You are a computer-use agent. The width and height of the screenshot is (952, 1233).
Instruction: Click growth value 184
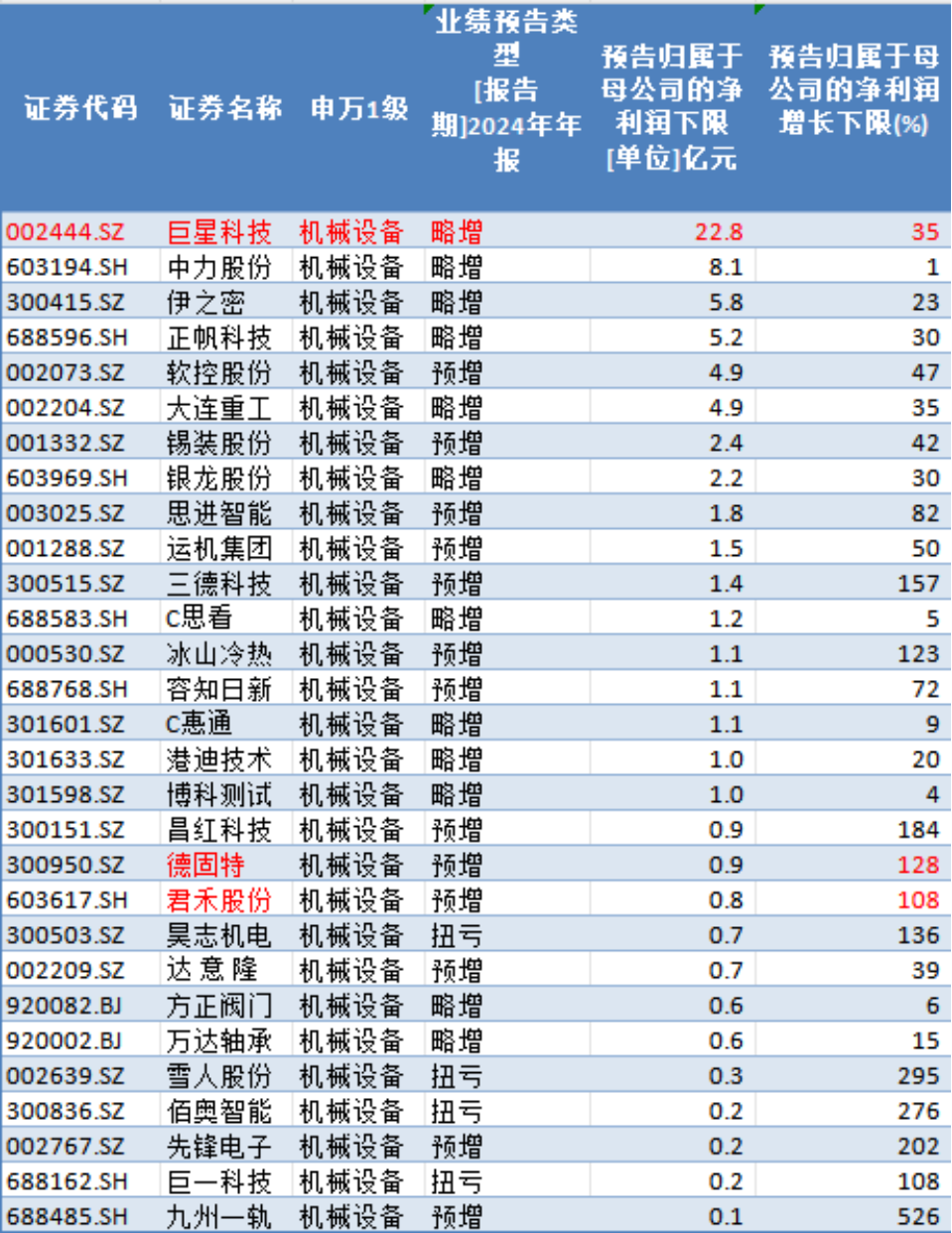pos(918,830)
